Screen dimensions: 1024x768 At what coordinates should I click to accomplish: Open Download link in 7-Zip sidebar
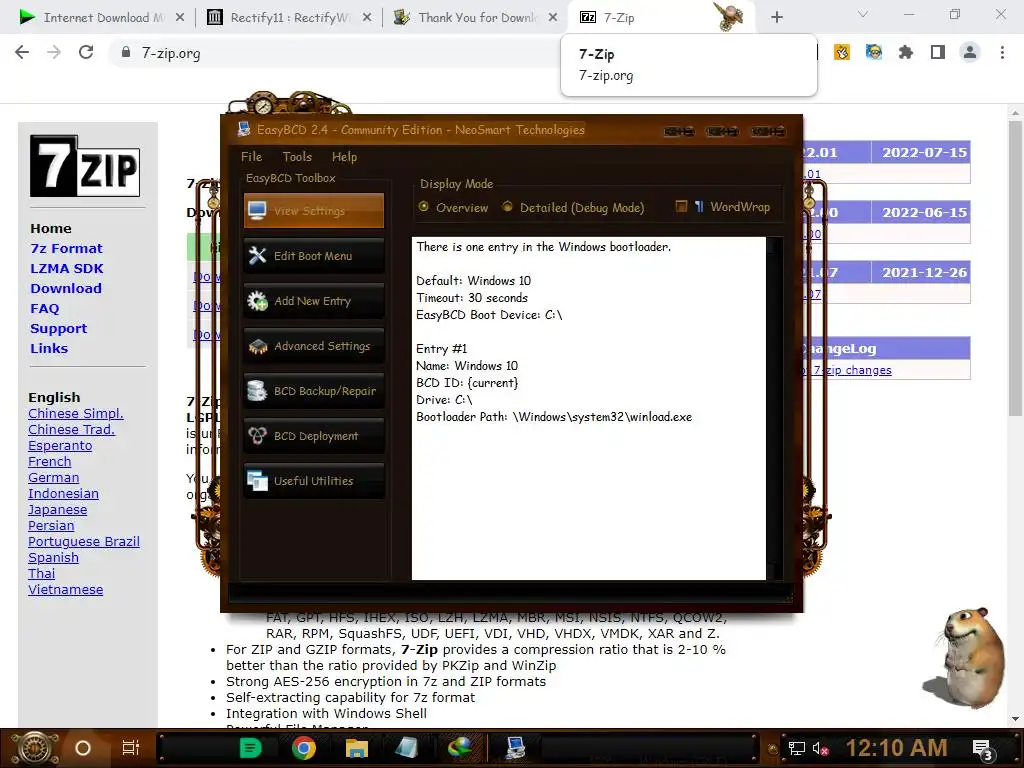[65, 289]
